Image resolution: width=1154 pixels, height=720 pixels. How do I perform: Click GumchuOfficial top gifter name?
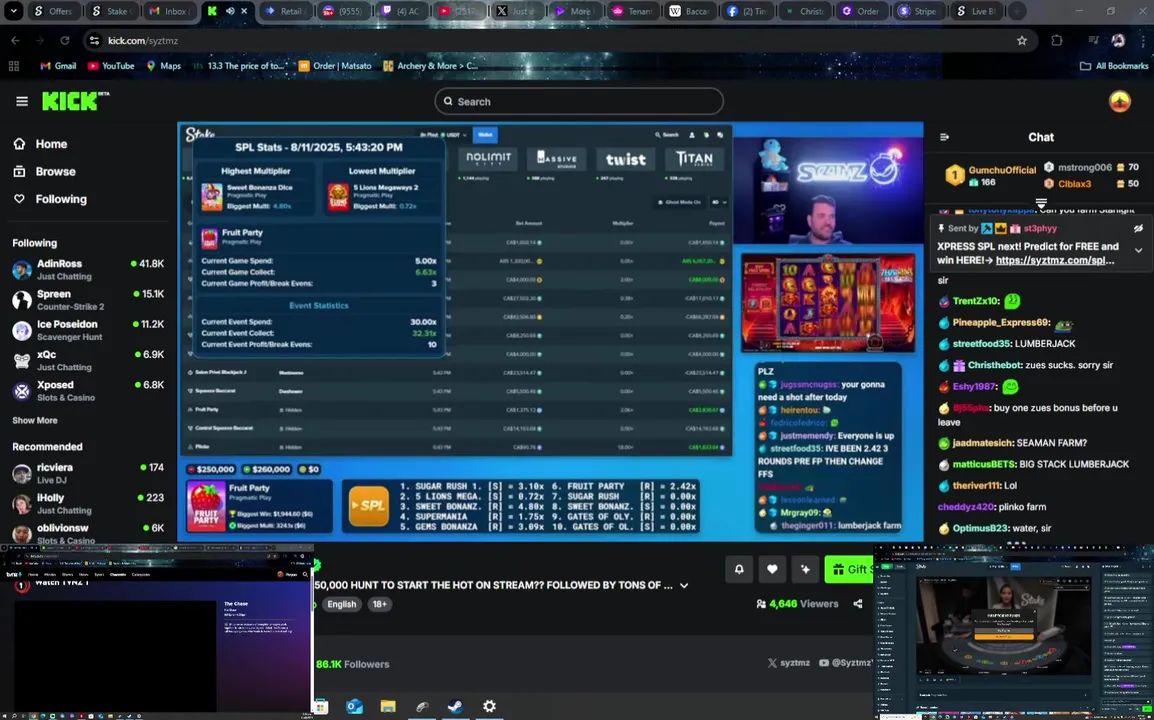[x=1002, y=170]
